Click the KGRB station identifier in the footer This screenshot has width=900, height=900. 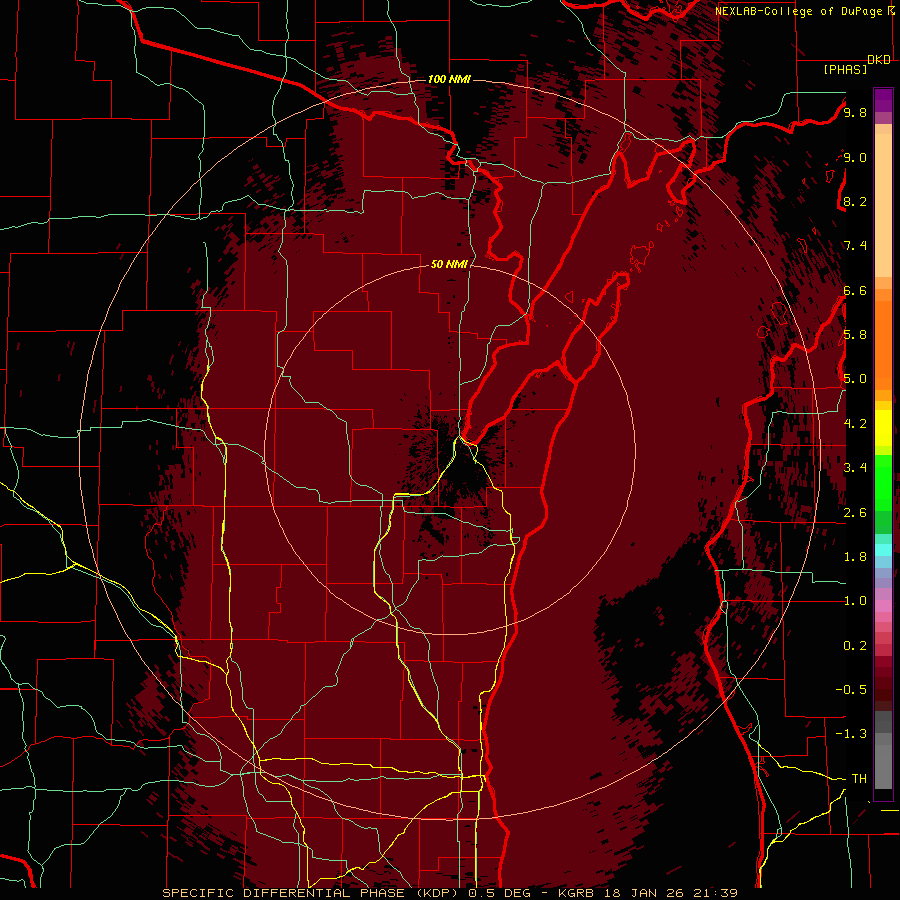576,893
